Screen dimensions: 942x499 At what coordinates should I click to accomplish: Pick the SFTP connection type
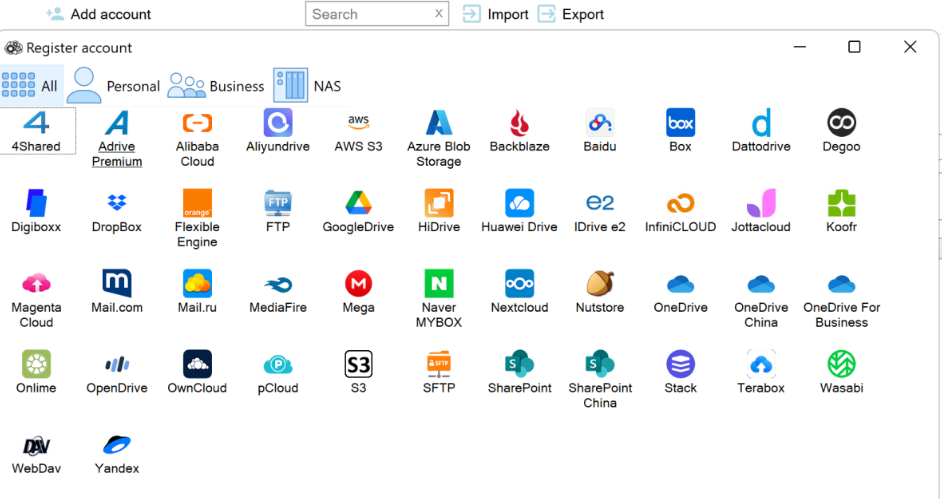pyautogui.click(x=439, y=372)
